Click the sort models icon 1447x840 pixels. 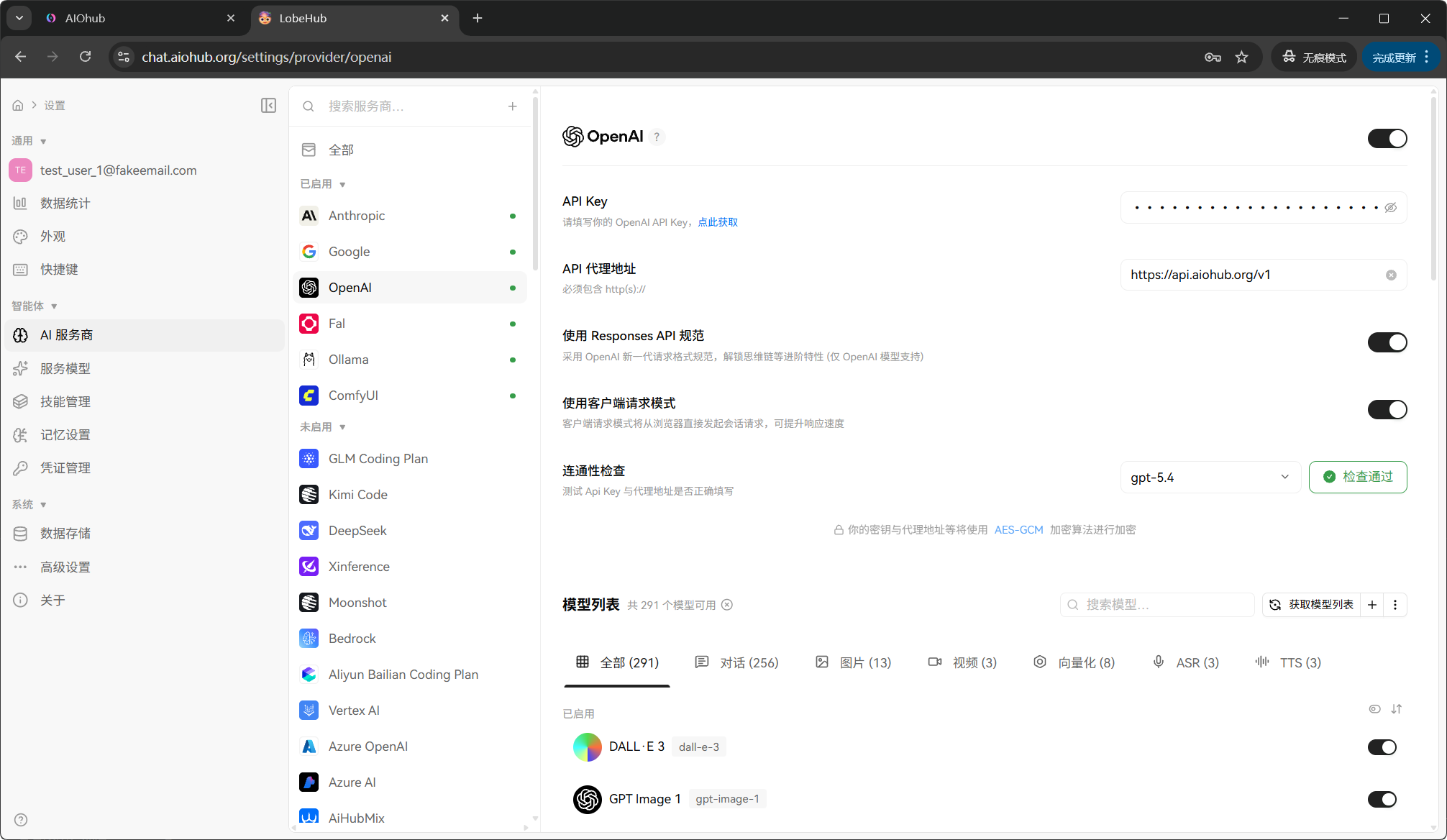pyautogui.click(x=1397, y=709)
